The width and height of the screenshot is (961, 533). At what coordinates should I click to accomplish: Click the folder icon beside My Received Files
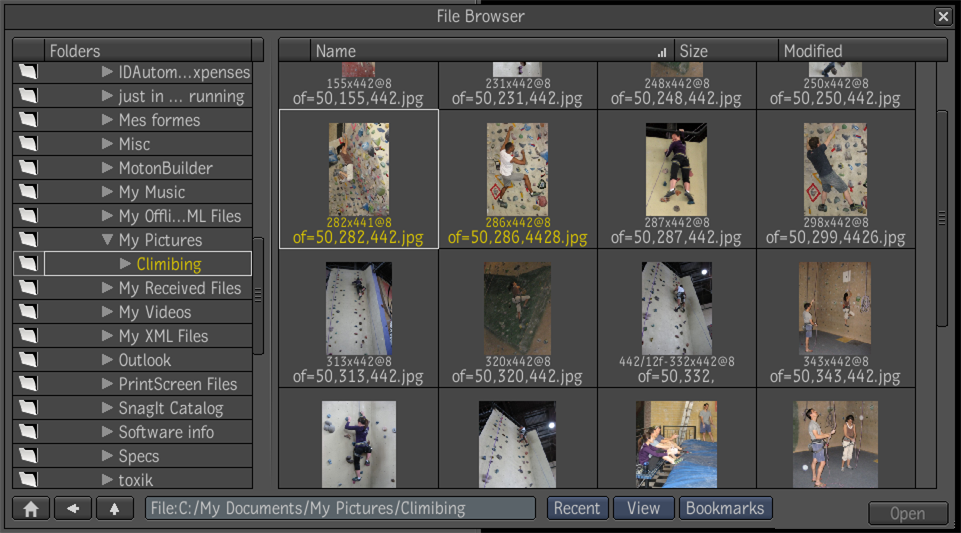click(x=28, y=287)
